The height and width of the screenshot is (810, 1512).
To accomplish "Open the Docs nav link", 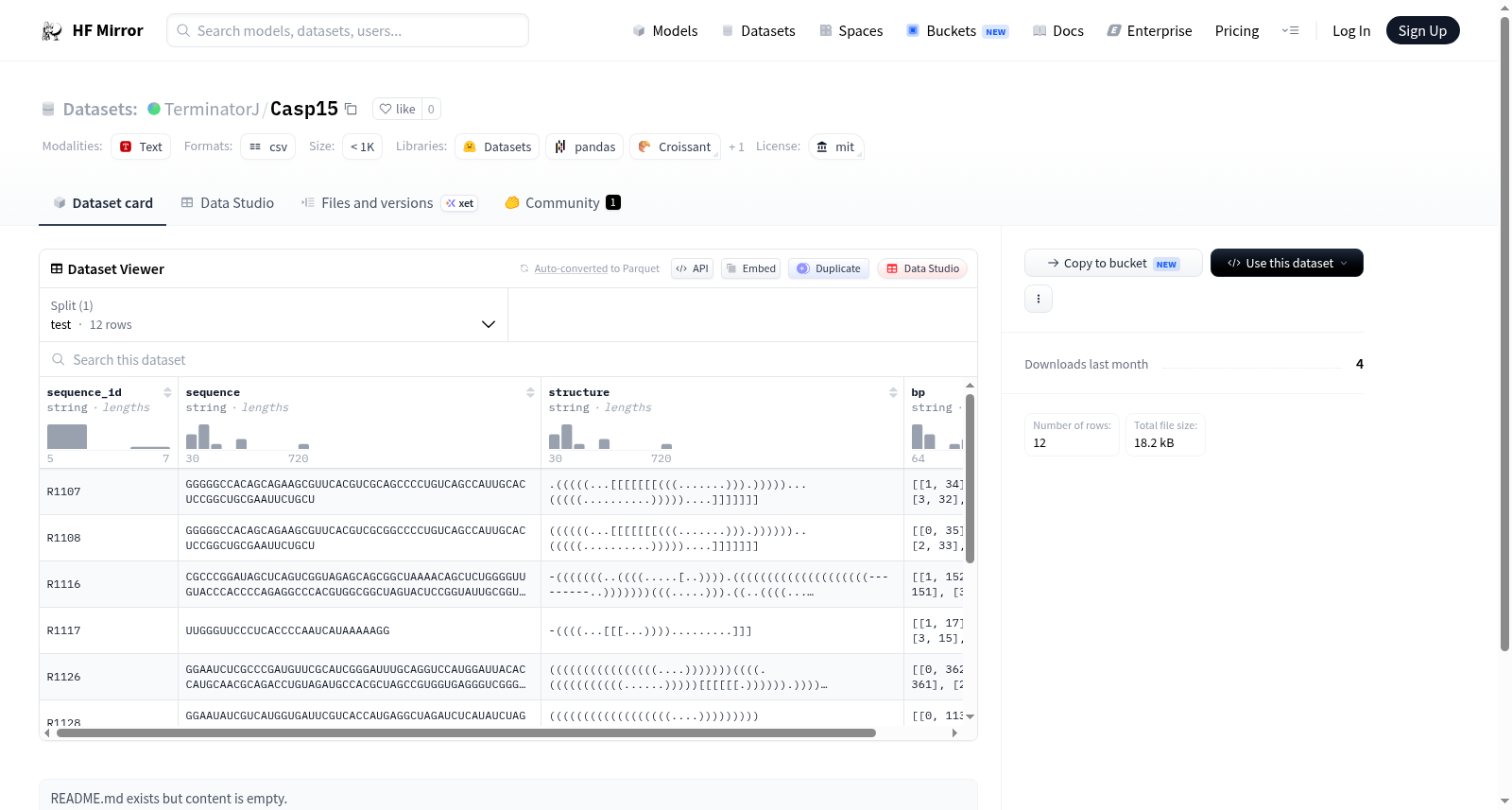I will point(1058,31).
